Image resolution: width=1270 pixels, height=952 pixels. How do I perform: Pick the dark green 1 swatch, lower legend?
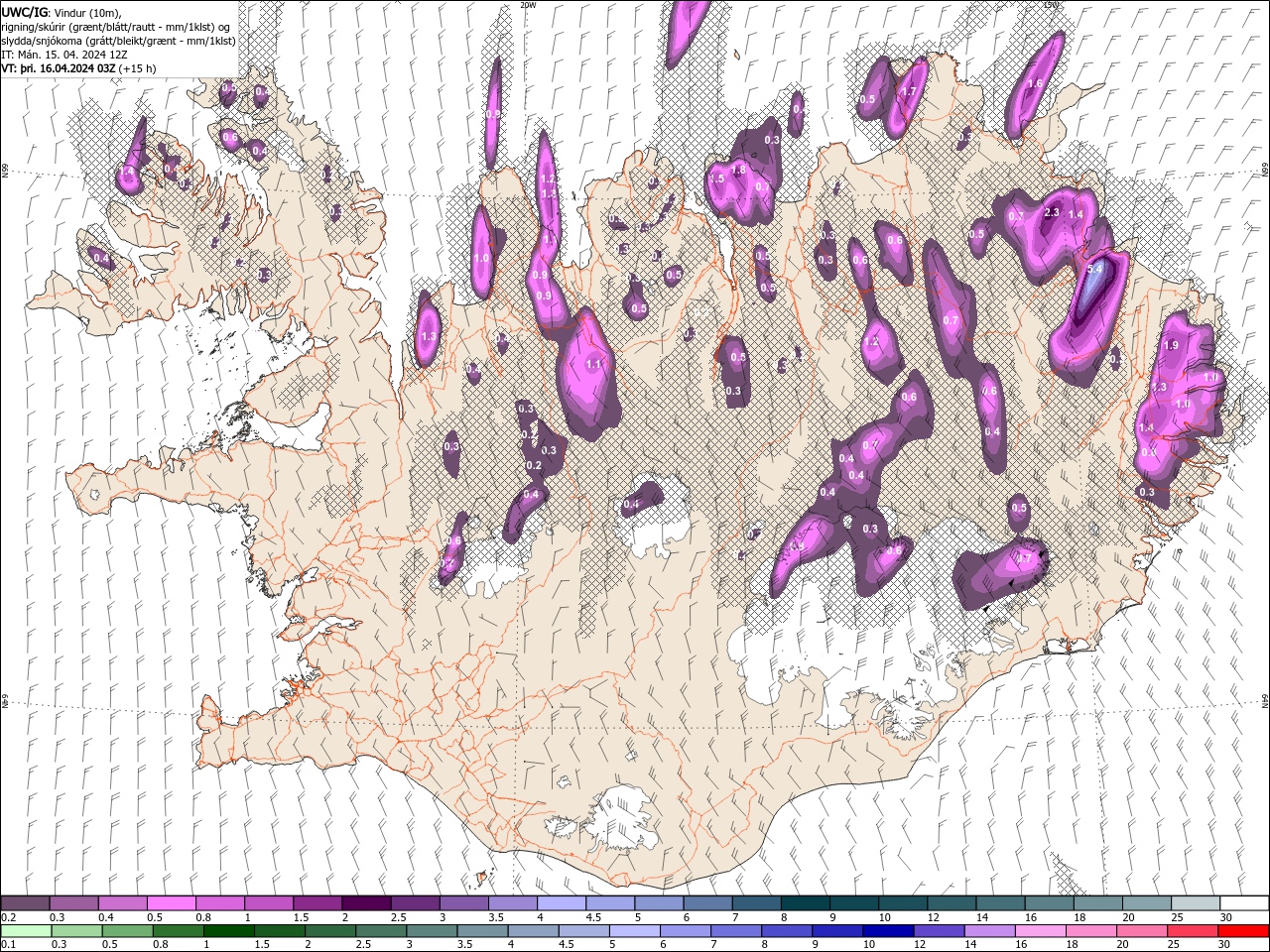(228, 931)
